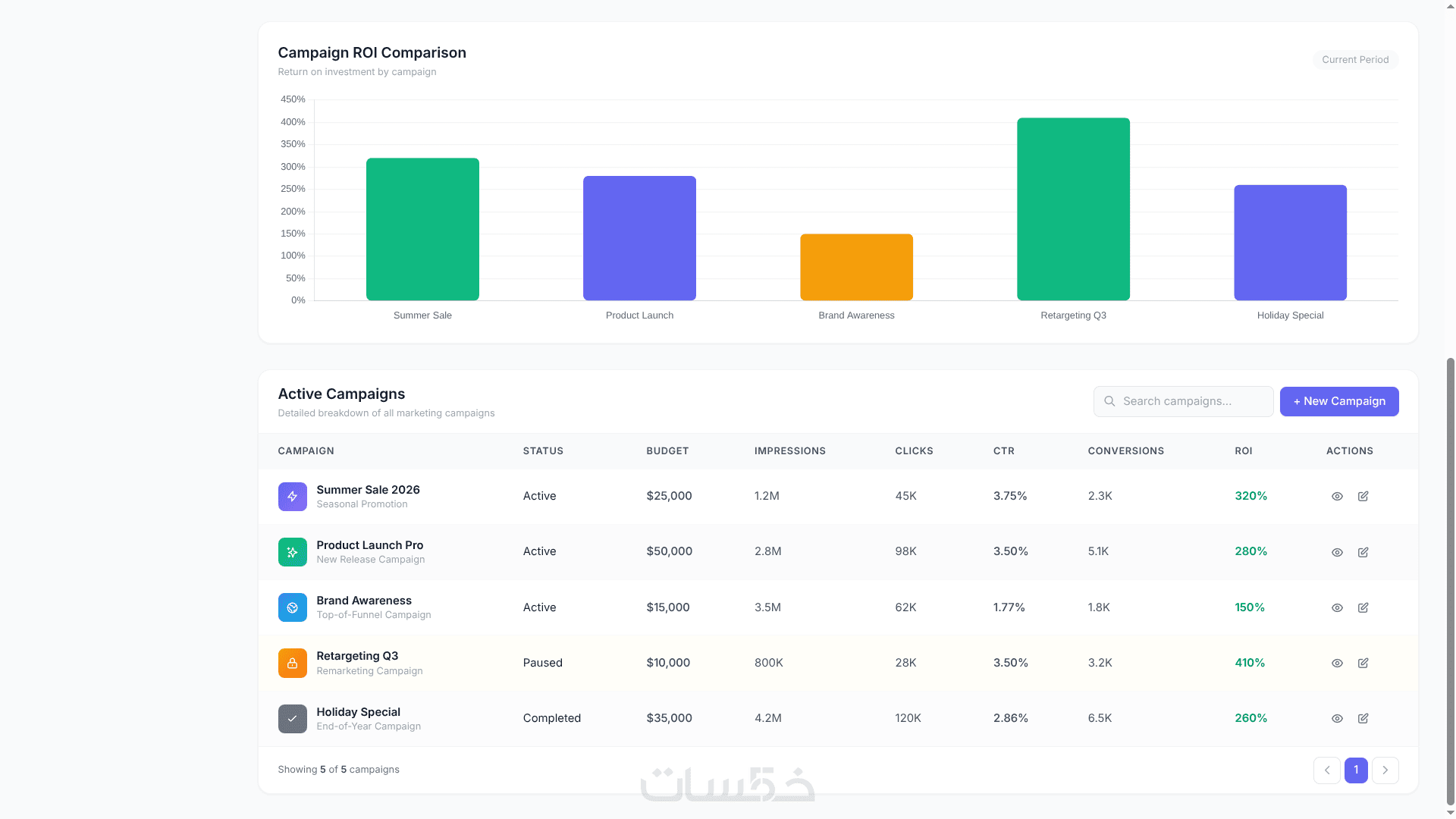
Task: Click the Brand Awareness campaign icon
Action: point(292,607)
